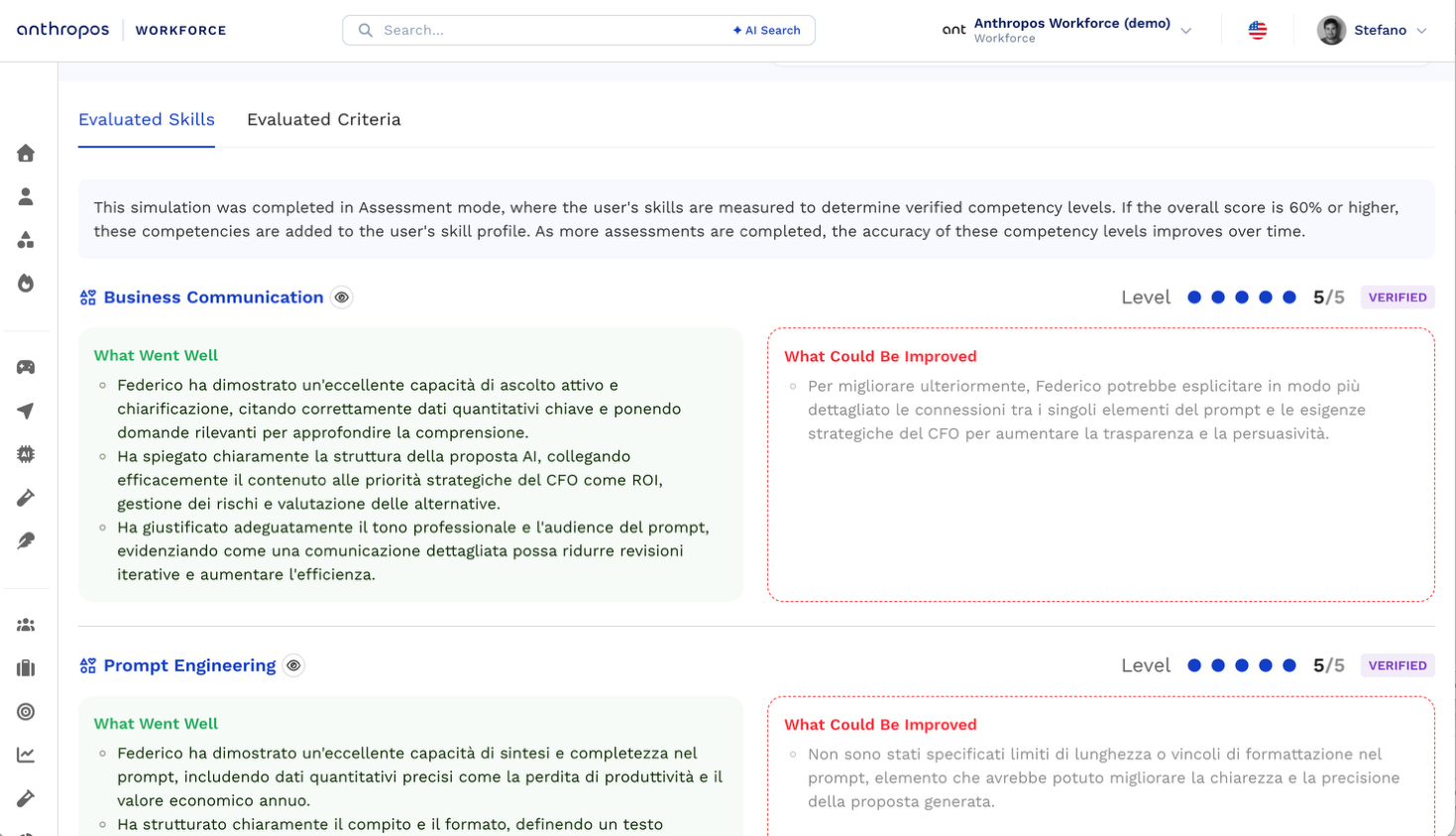Expand the Anthropos Workforce (demo) organization dropdown
Viewport: 1456px width, 836px height.
[1186, 31]
